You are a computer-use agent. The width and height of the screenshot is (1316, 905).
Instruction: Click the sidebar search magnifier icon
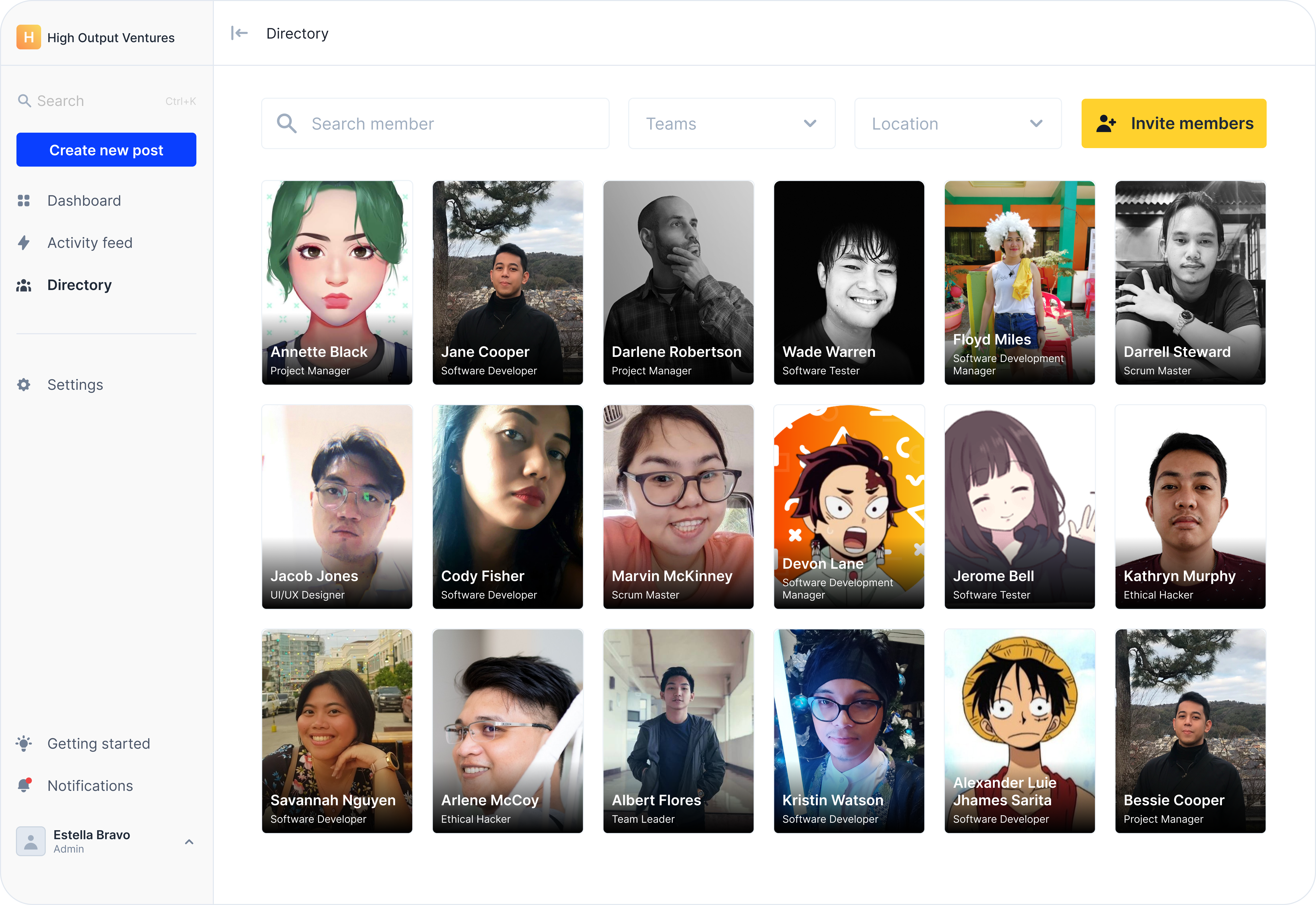click(24, 101)
